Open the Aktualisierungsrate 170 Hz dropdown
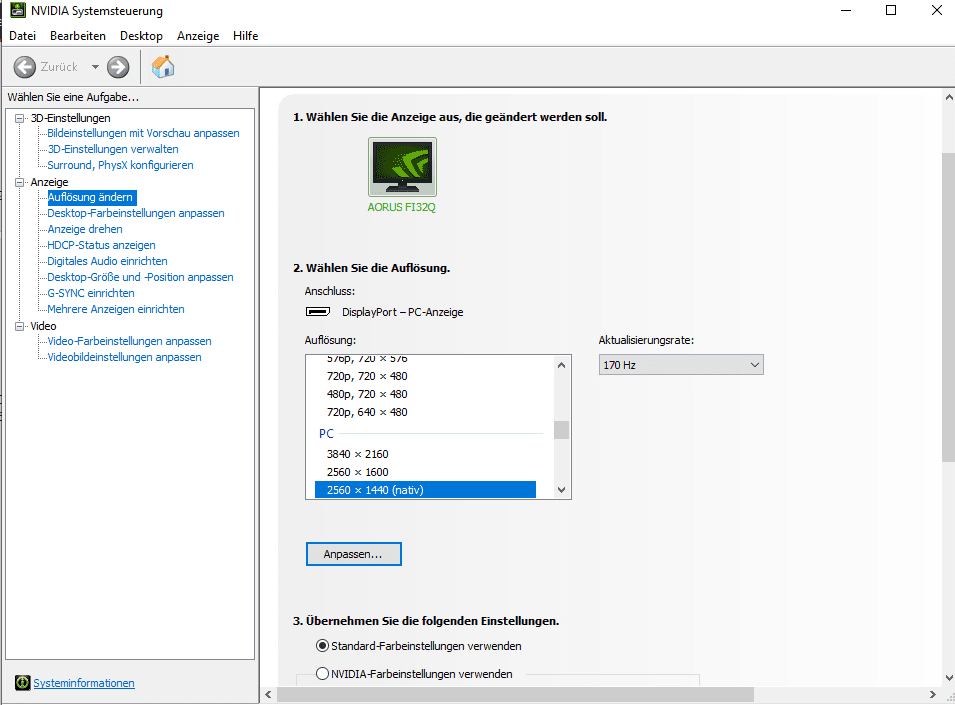The image size is (955, 705). click(681, 365)
